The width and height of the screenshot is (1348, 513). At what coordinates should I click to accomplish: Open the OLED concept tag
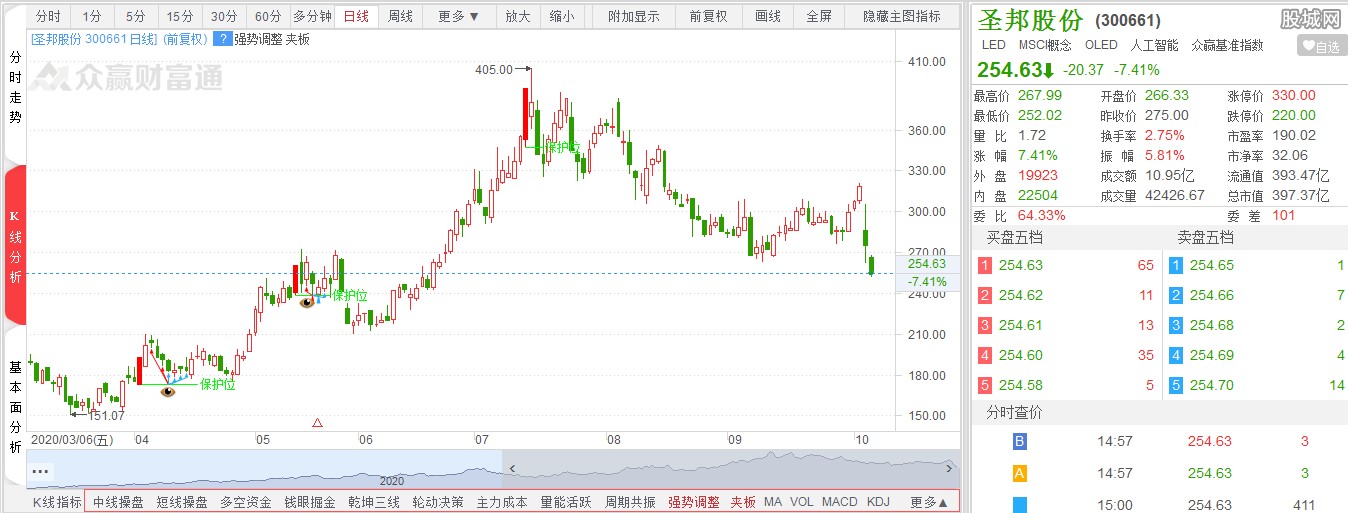(1101, 45)
